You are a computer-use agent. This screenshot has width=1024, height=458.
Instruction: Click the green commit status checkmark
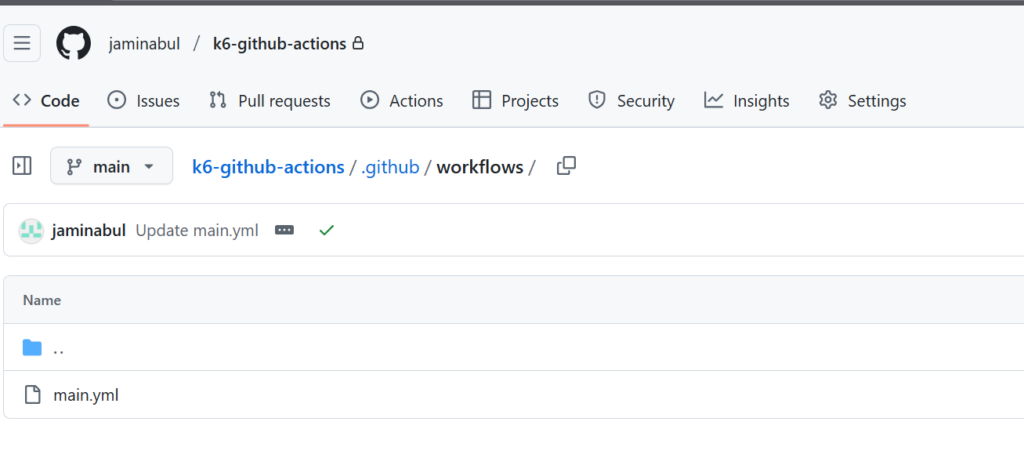(326, 230)
